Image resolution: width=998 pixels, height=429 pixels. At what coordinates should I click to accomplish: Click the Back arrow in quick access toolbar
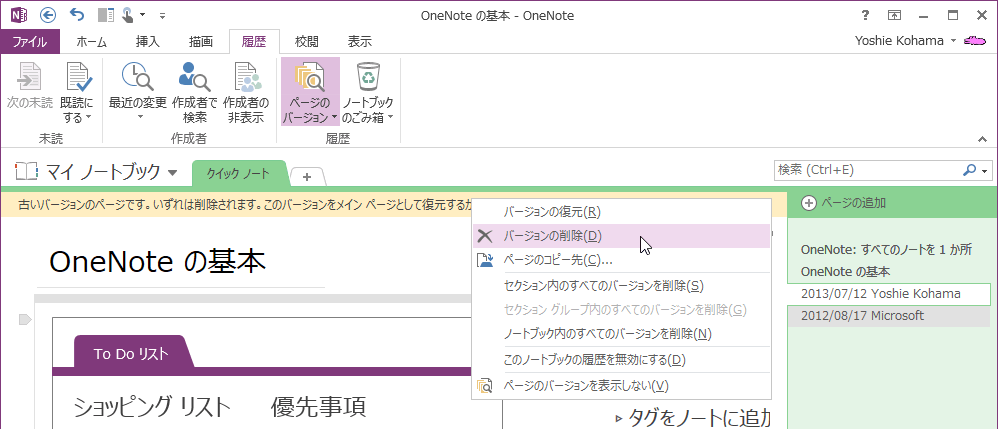click(47, 15)
